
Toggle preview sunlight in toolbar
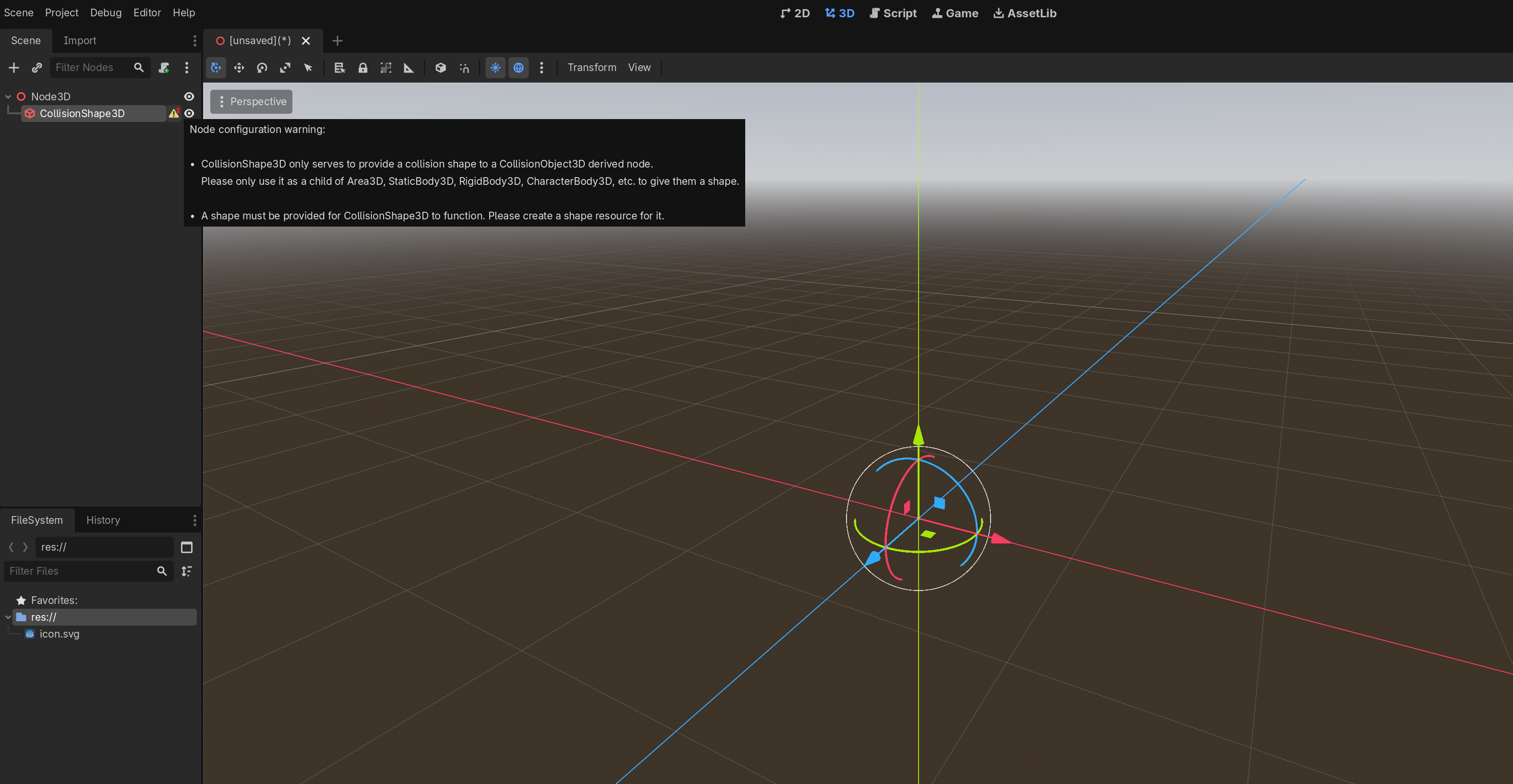495,68
